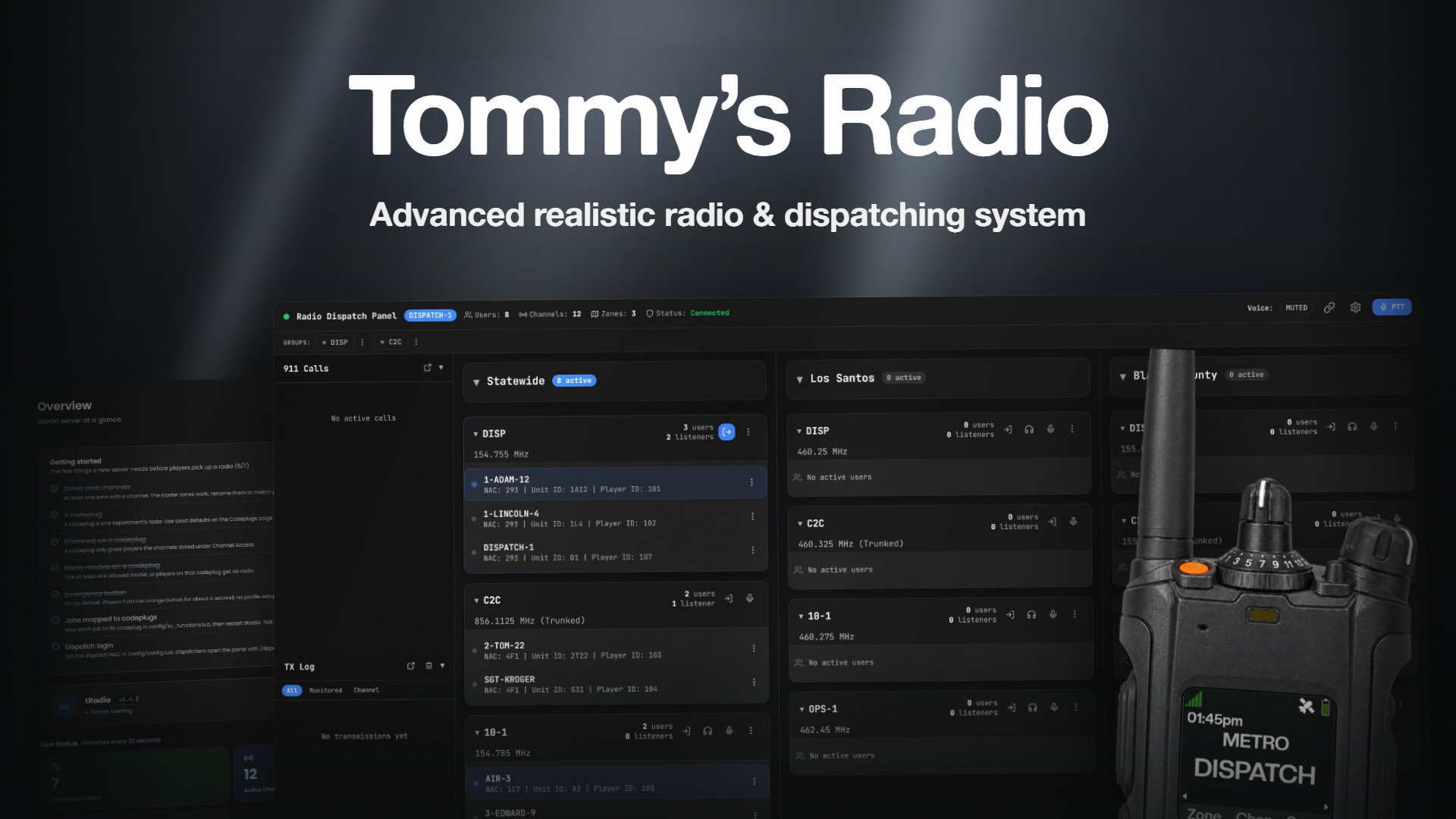Clear TX Log with the trash icon
Viewport: 1456px width, 819px height.
click(428, 666)
